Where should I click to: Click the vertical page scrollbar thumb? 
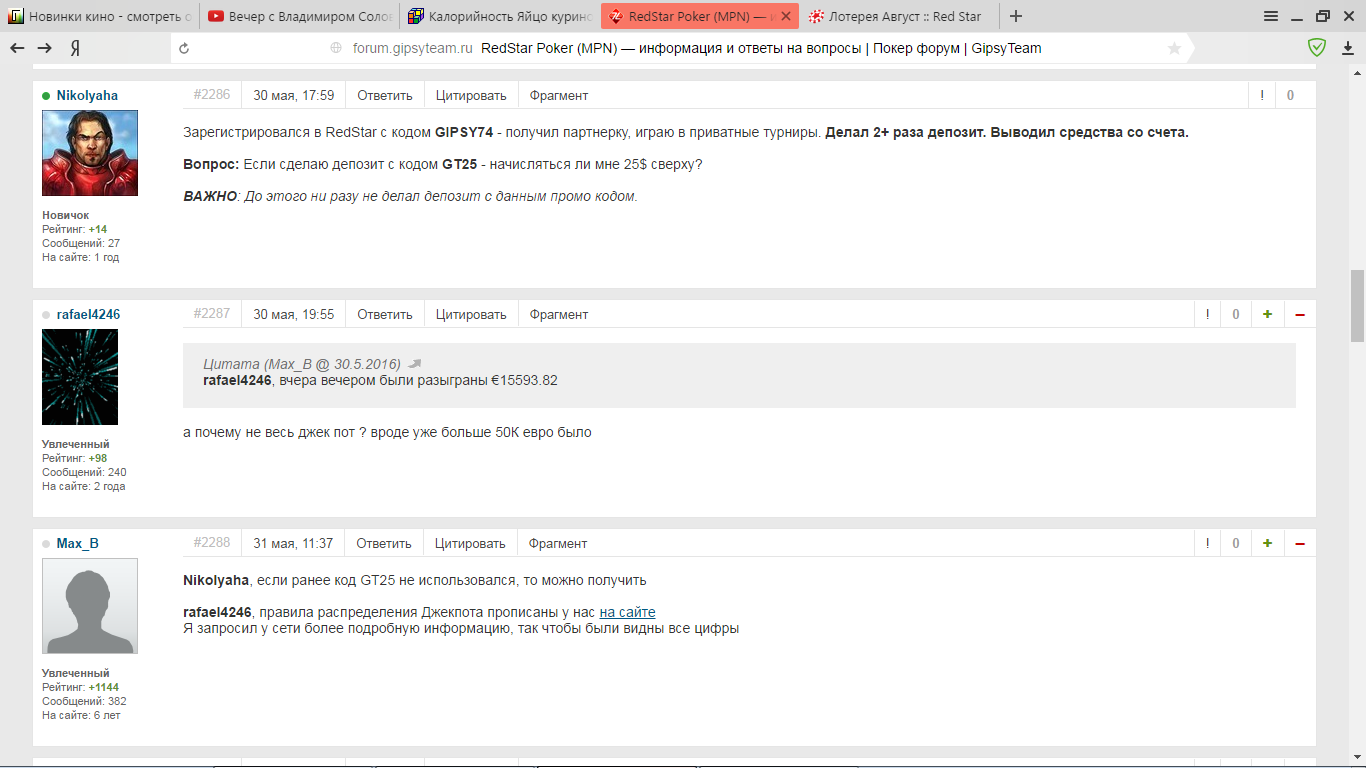point(1357,306)
